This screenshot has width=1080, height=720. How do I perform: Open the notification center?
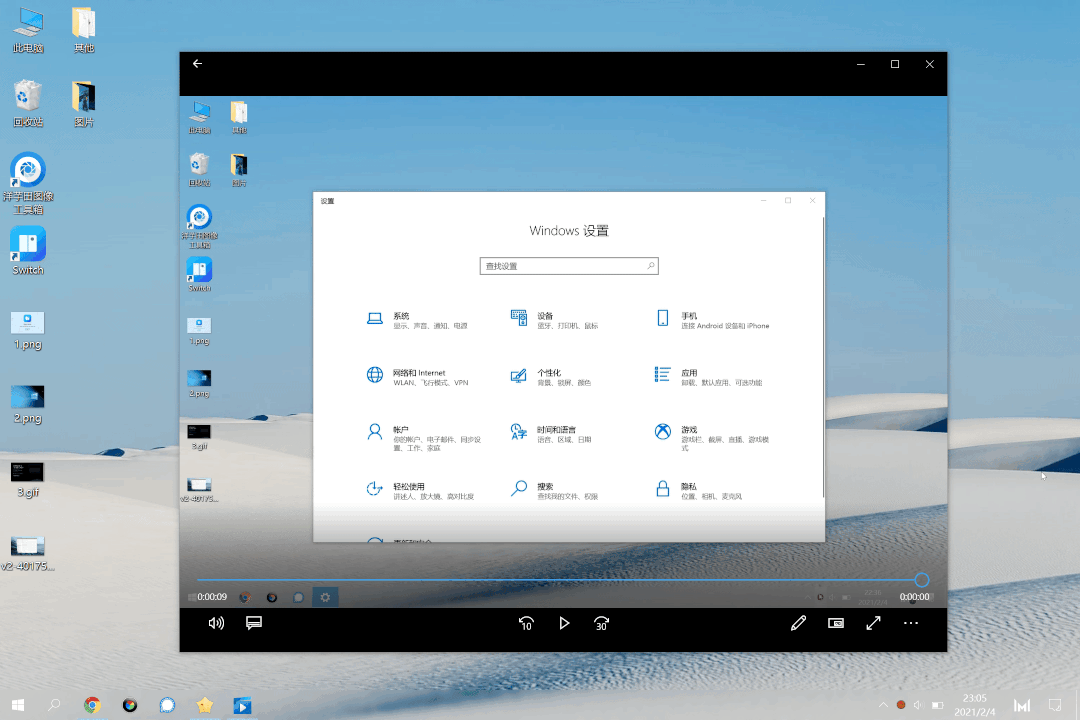point(1055,705)
